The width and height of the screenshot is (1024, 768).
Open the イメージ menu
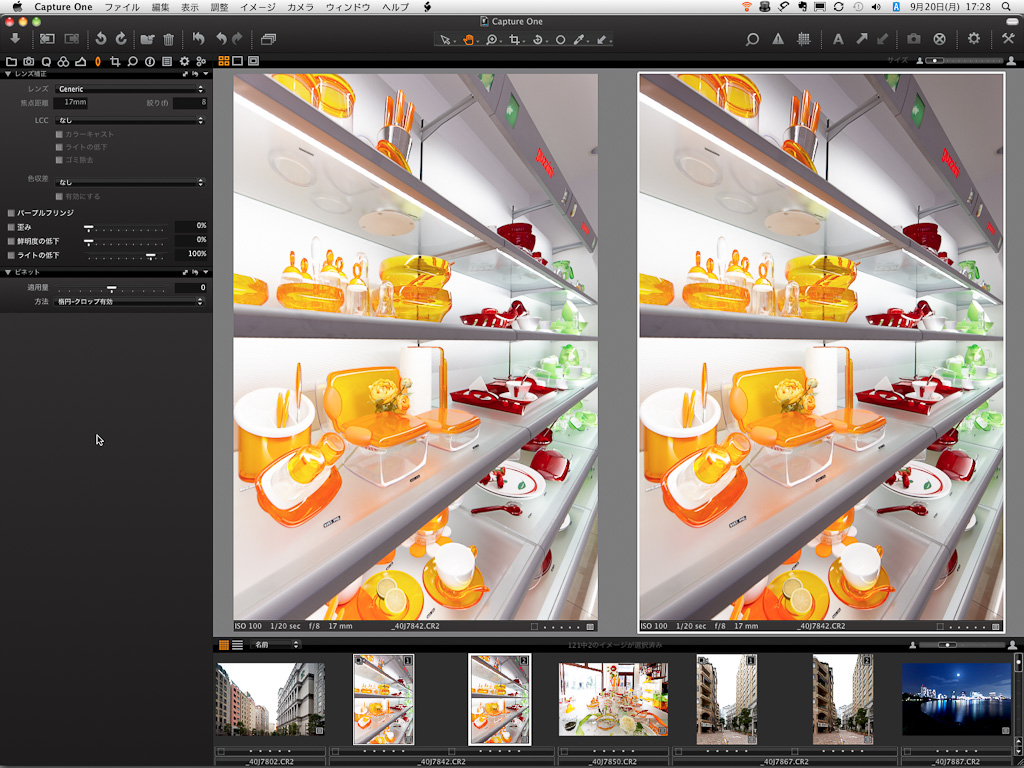pos(257,7)
